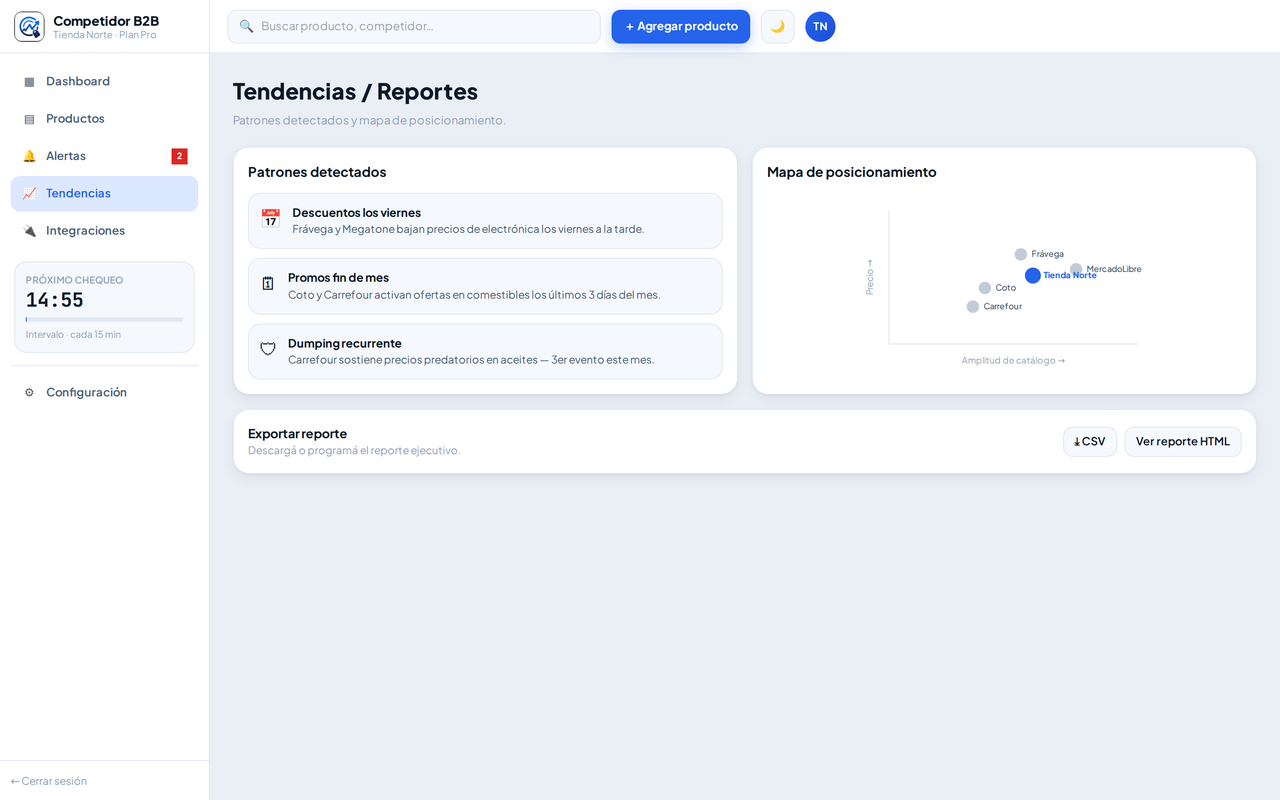Screen dimensions: 1280x800
Task: Click the Intervalo · cada 15 min text
Action: 73,335
